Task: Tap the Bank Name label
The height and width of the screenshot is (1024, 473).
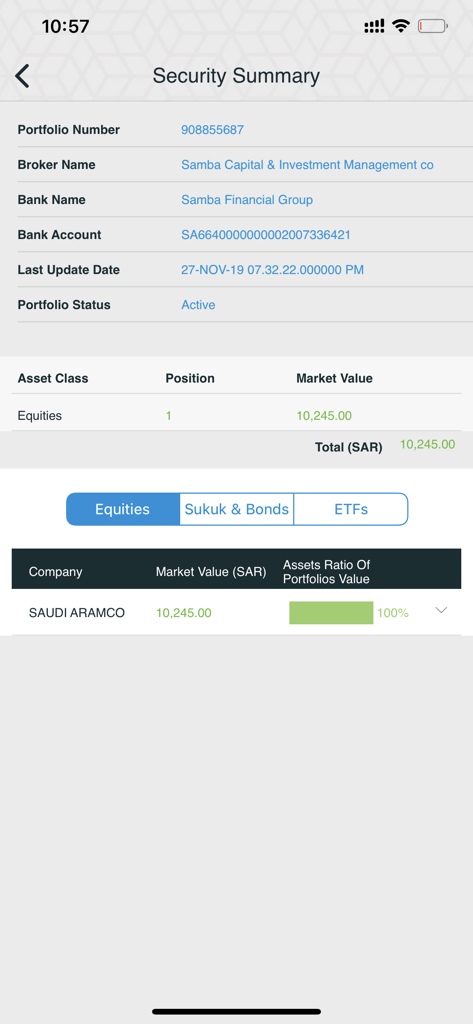Action: click(x=52, y=200)
